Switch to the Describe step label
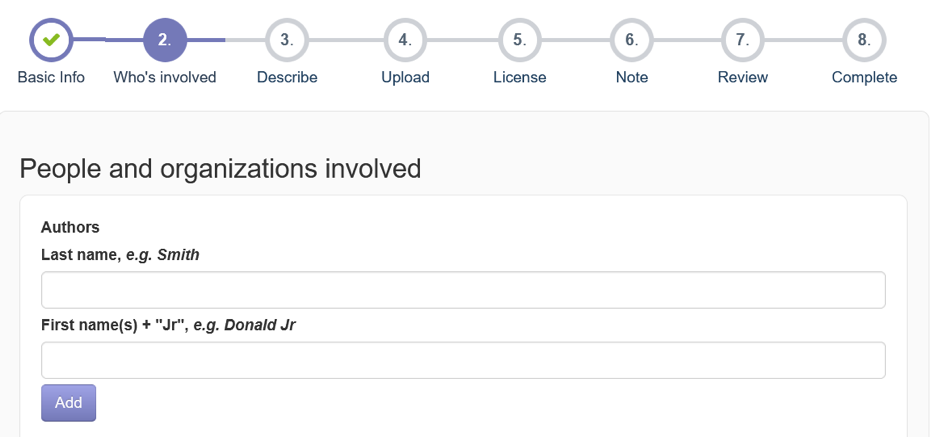The image size is (940, 437). point(287,77)
